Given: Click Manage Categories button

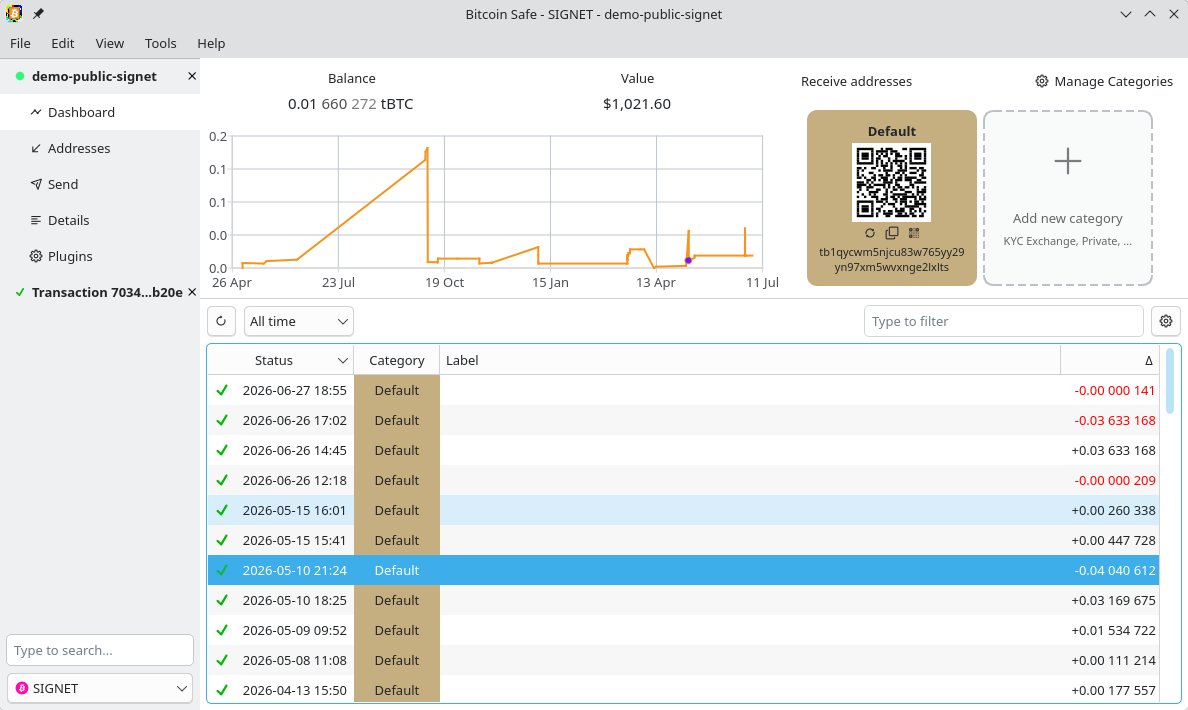Looking at the screenshot, I should pos(1104,81).
